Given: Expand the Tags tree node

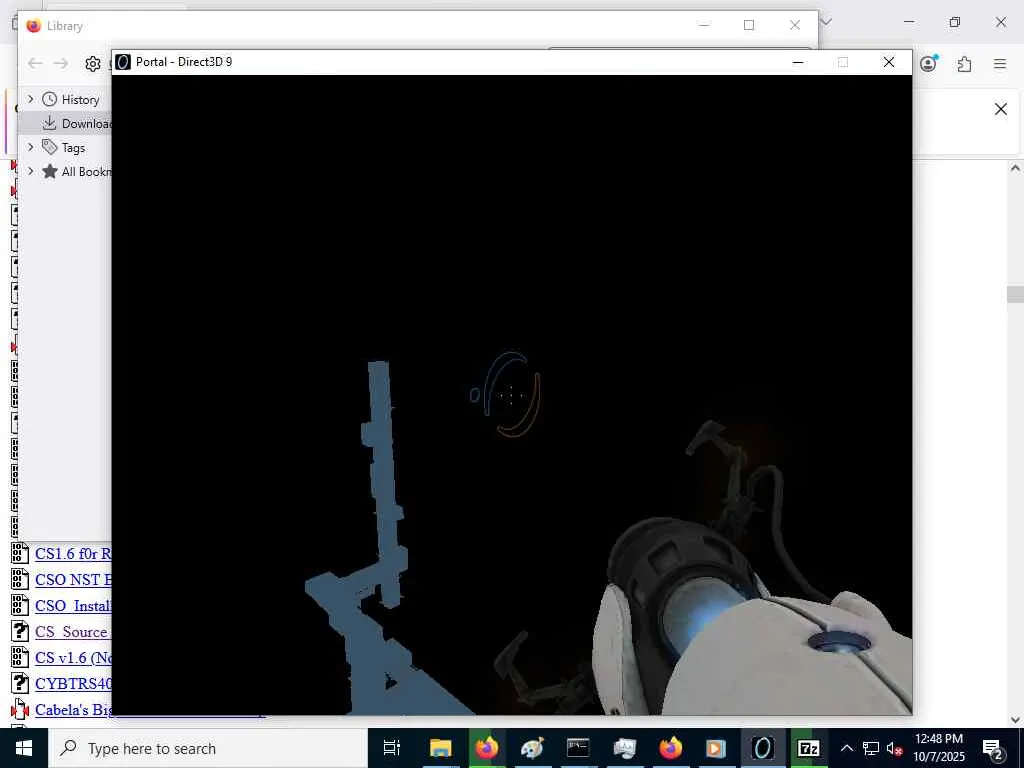Looking at the screenshot, I should [x=30, y=147].
